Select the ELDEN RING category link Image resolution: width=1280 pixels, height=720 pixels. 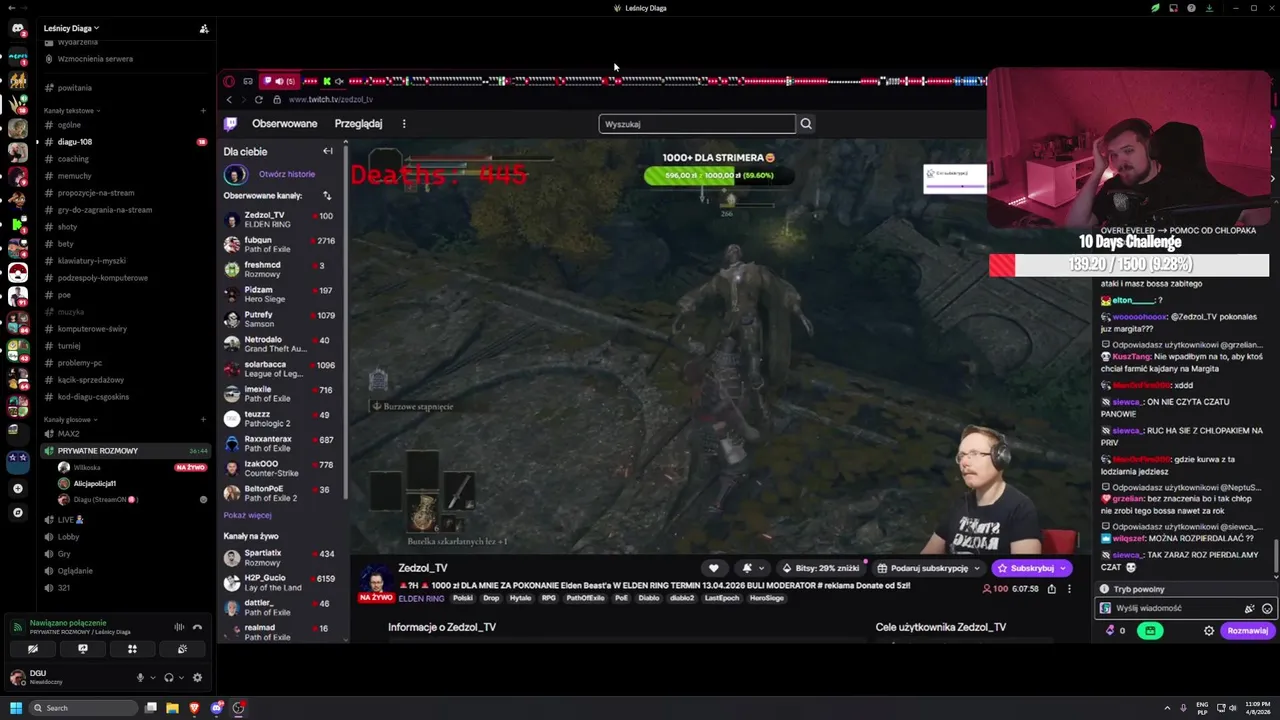tap(421, 598)
